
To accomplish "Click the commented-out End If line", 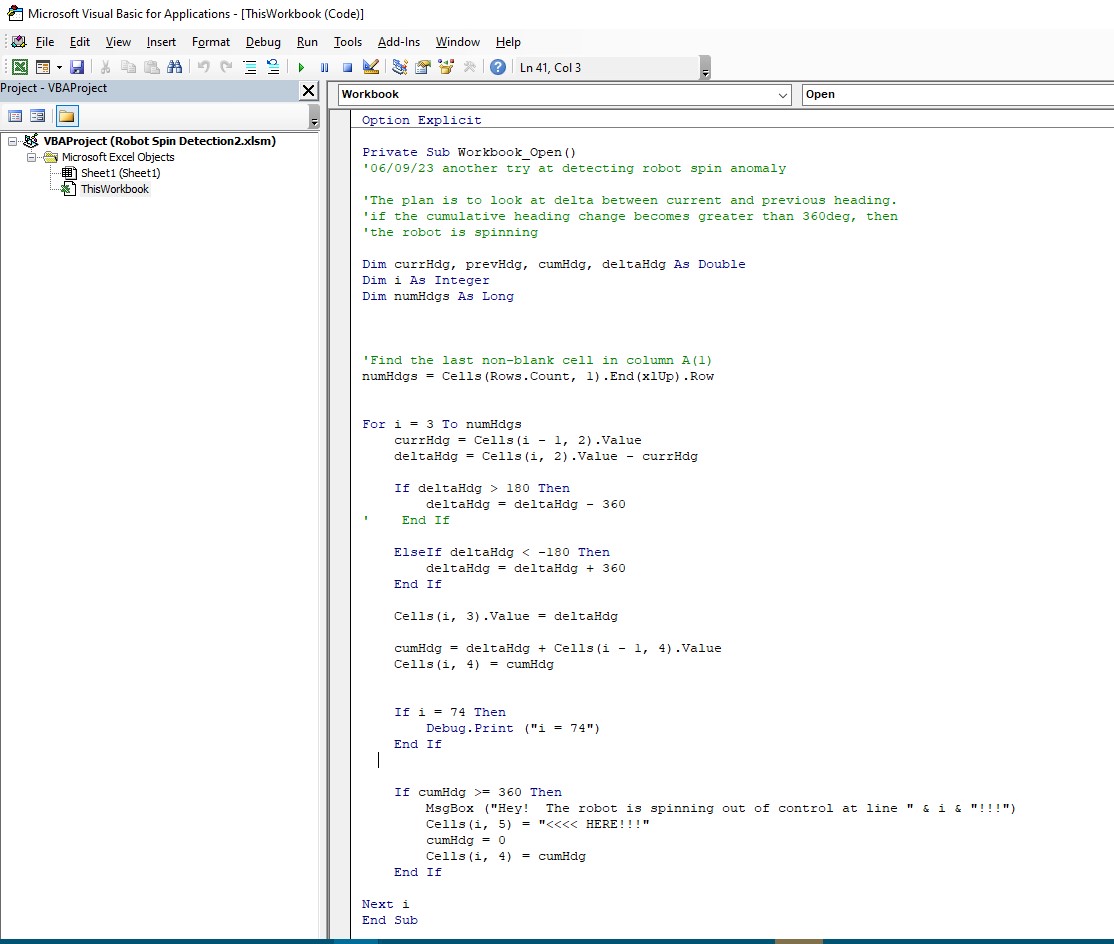I will point(406,520).
